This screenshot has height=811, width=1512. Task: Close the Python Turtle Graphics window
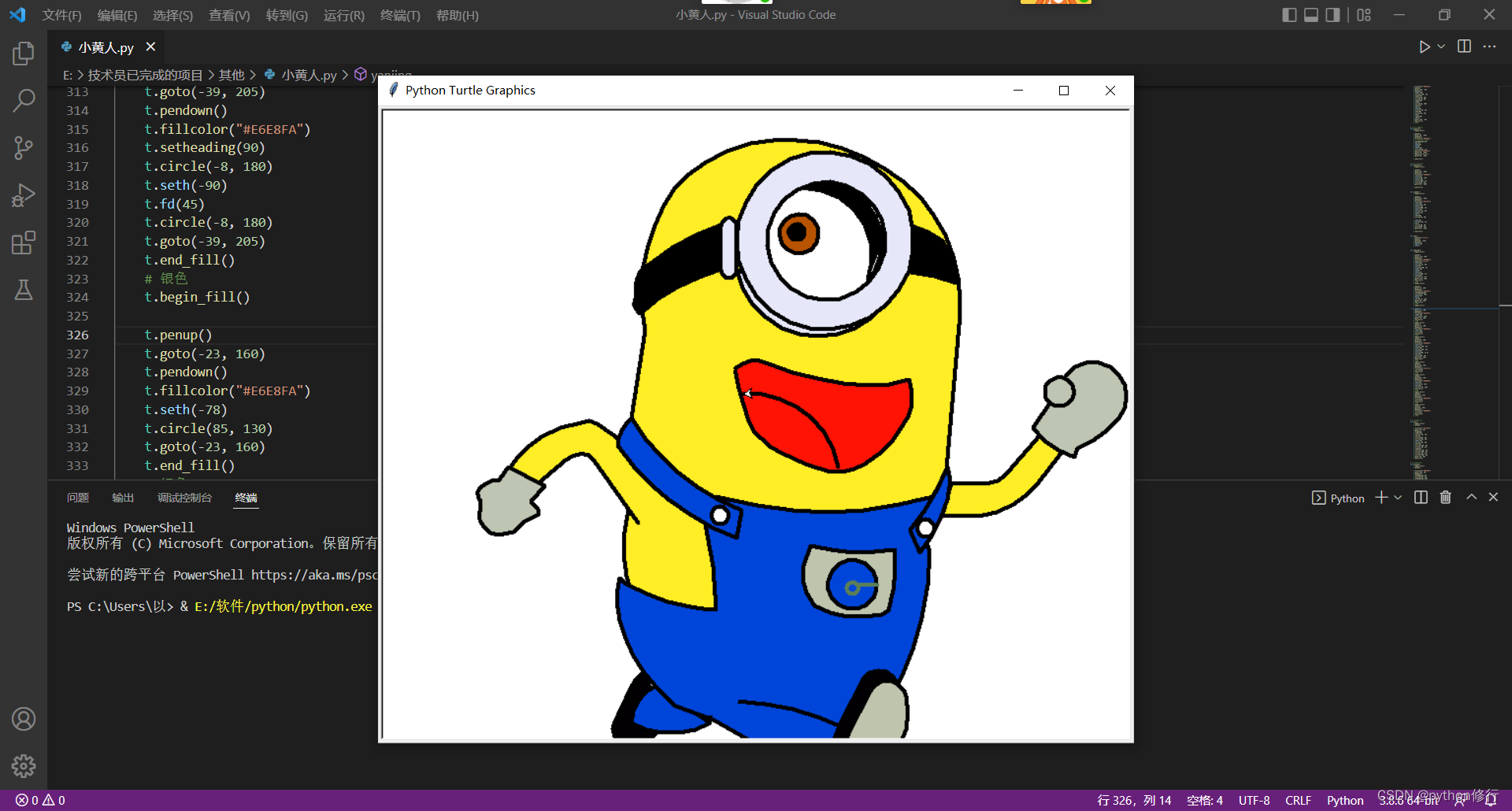pos(1110,91)
